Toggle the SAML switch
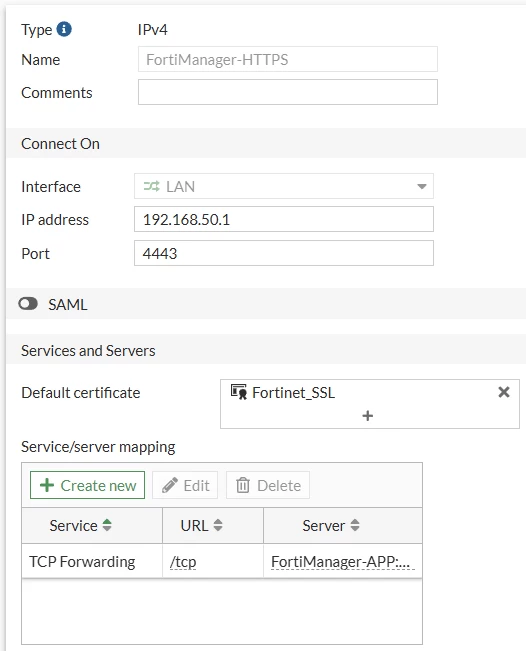The height and width of the screenshot is (651, 526). (28, 304)
